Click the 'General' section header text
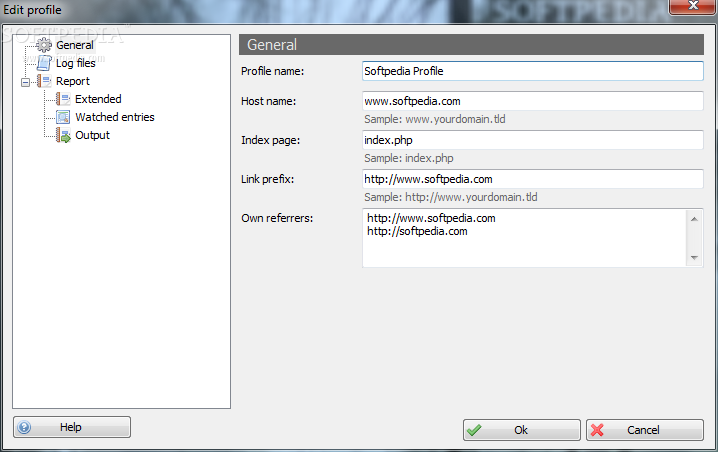 [272, 45]
